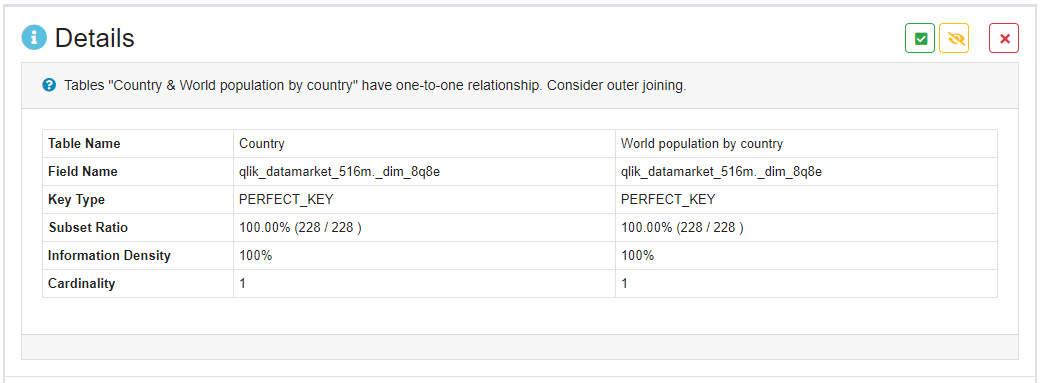Toggle the yellow crossed-eye hide button
This screenshot has height=383, width=1042.
point(954,38)
